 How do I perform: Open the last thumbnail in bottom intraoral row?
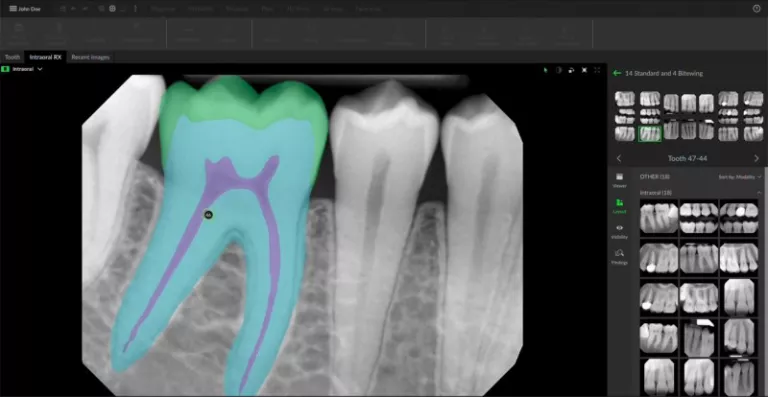point(739,377)
